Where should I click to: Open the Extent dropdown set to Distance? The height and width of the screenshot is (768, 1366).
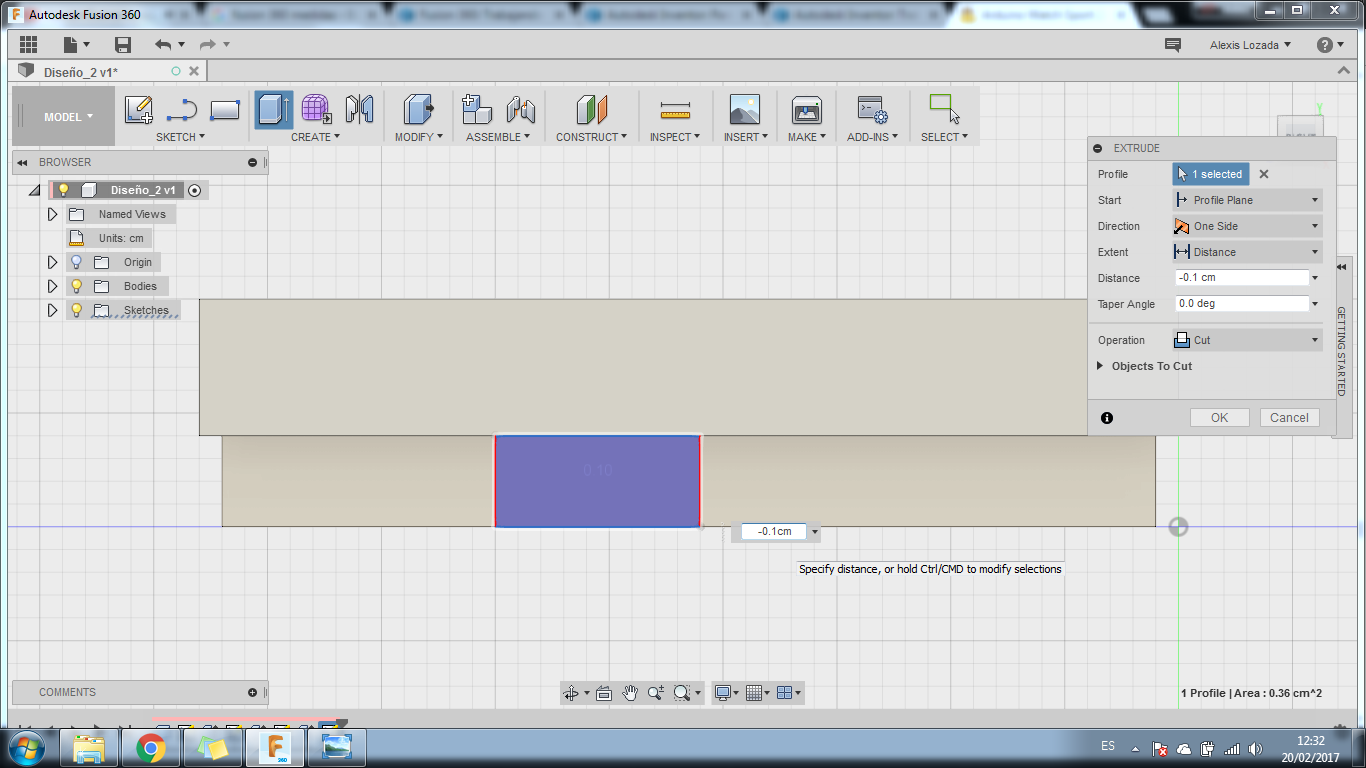tap(1247, 252)
